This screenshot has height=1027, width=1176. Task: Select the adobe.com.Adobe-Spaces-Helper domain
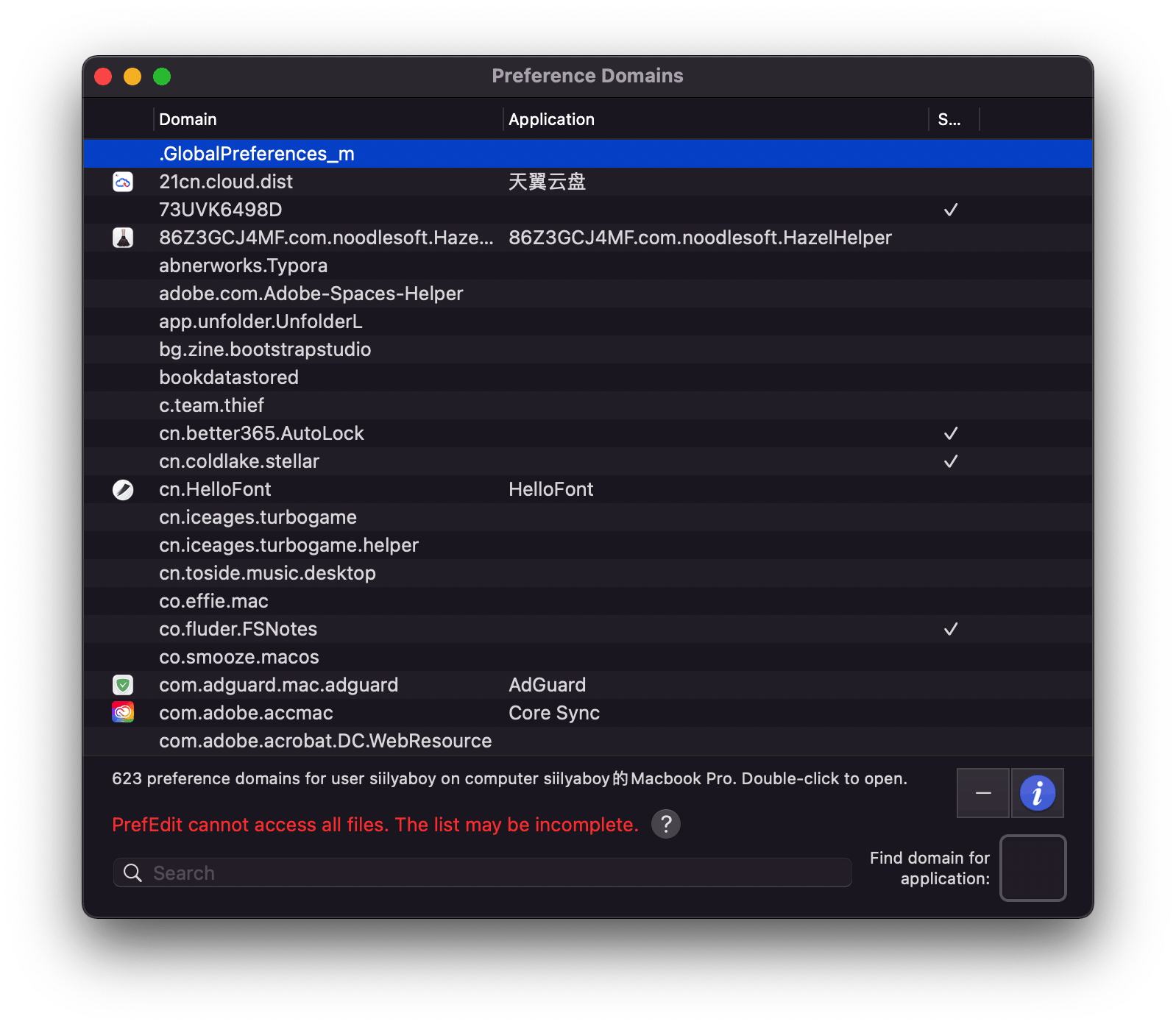[311, 294]
